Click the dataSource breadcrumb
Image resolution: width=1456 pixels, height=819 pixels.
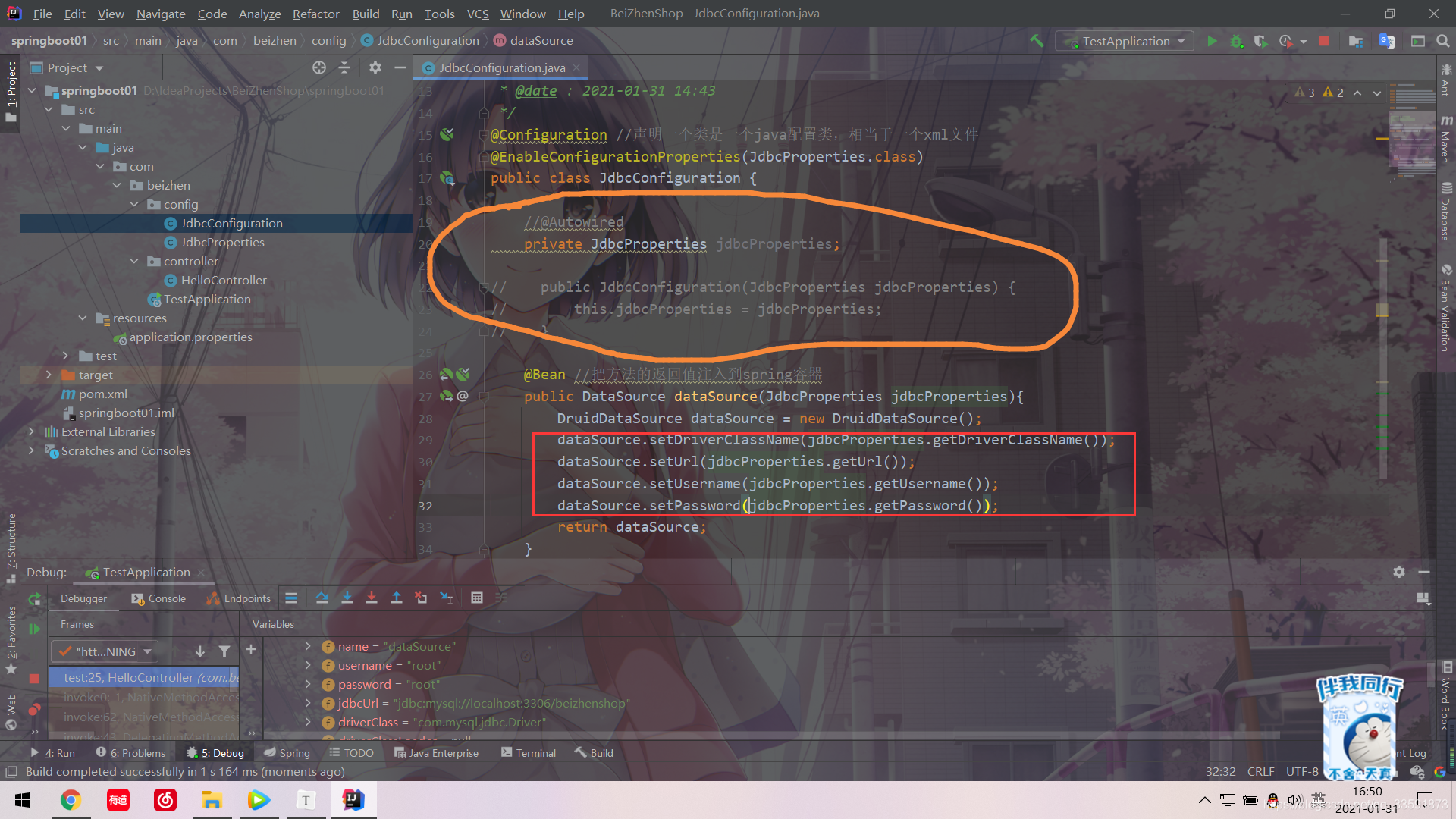tap(541, 40)
